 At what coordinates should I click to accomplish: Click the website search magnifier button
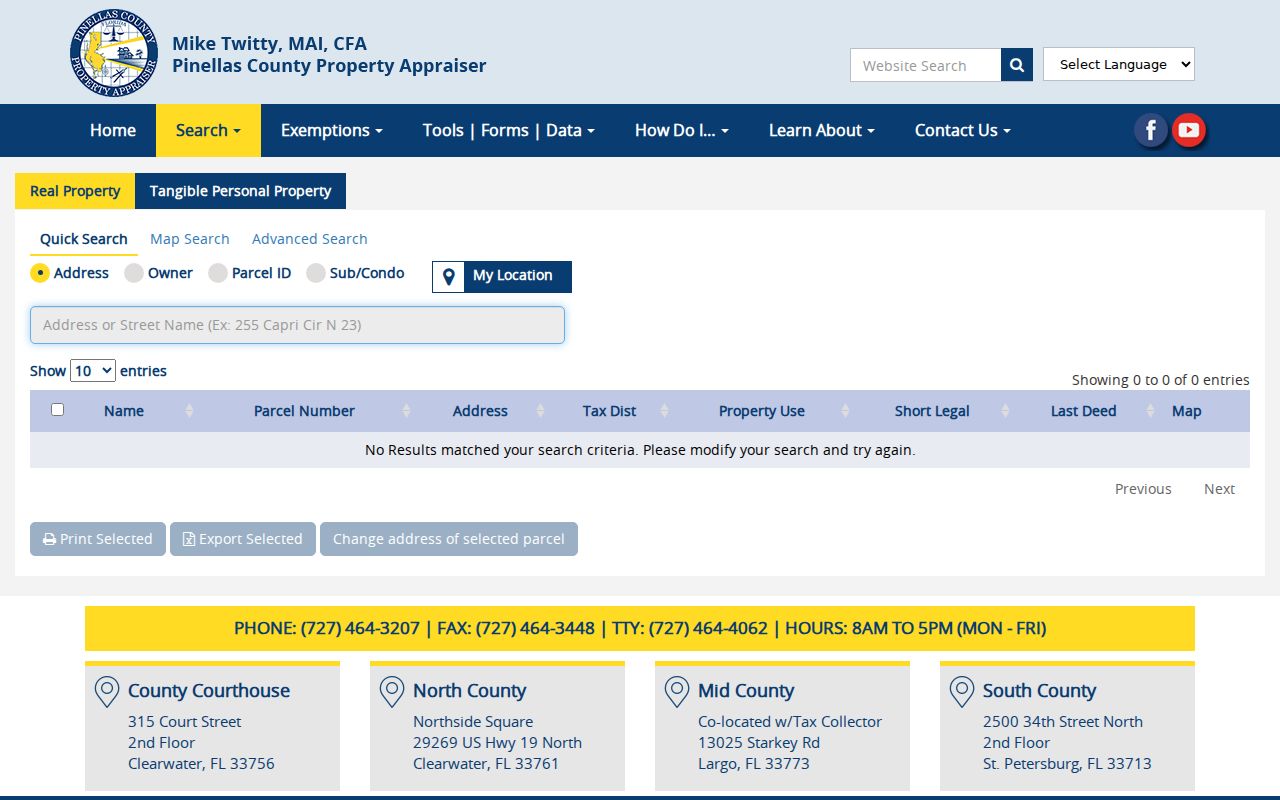(x=1017, y=65)
